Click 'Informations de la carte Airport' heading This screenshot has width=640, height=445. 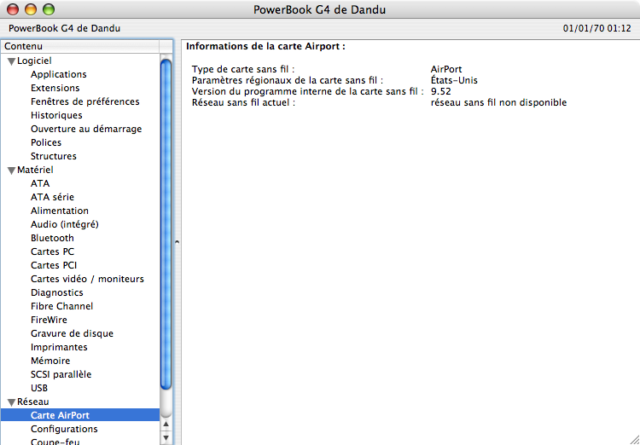[x=266, y=47]
